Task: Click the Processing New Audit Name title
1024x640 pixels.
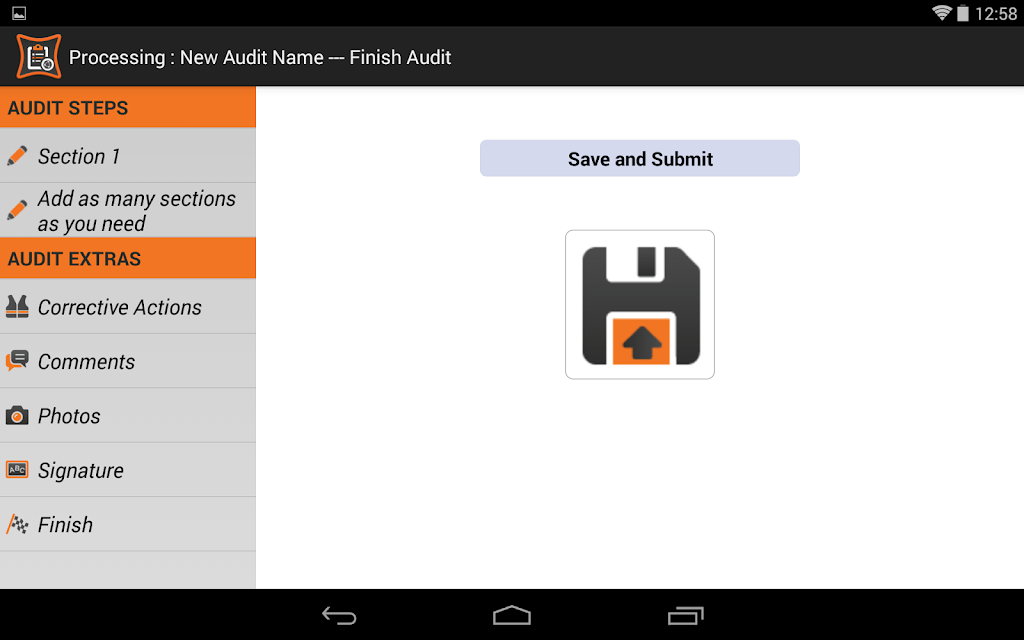Action: (x=260, y=57)
